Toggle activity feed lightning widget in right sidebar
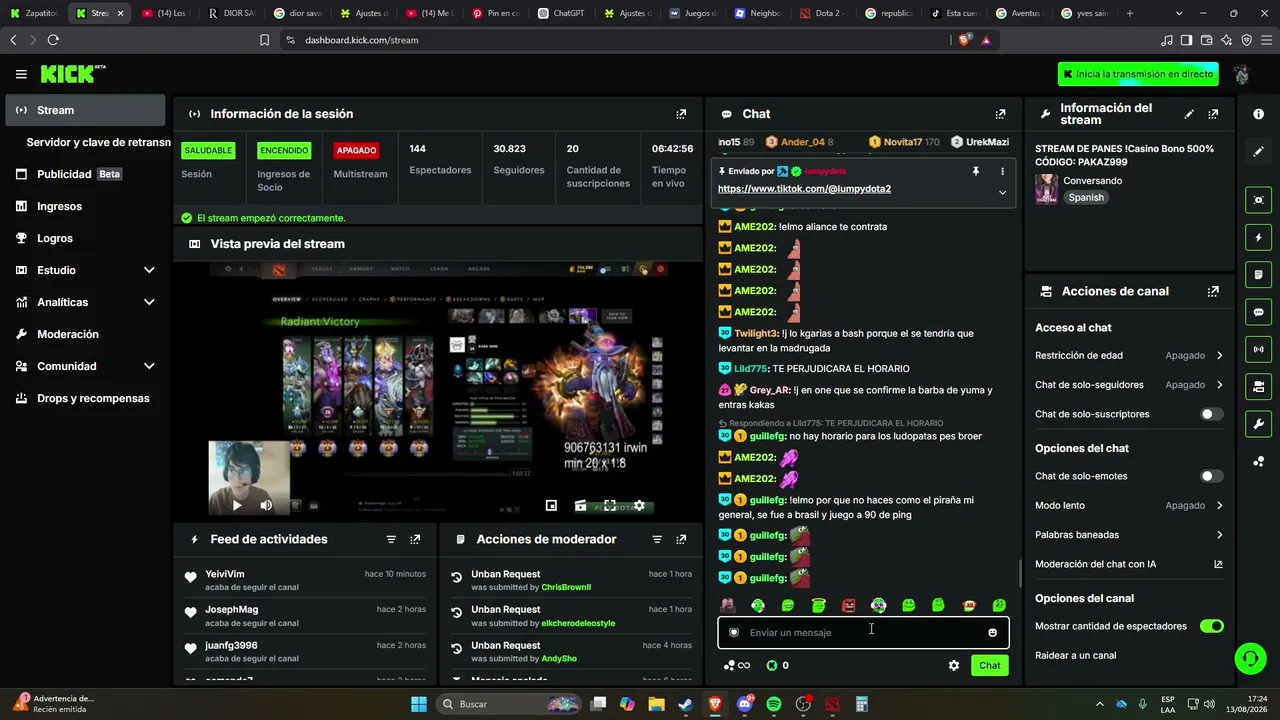The image size is (1280, 720). pyautogui.click(x=1258, y=237)
